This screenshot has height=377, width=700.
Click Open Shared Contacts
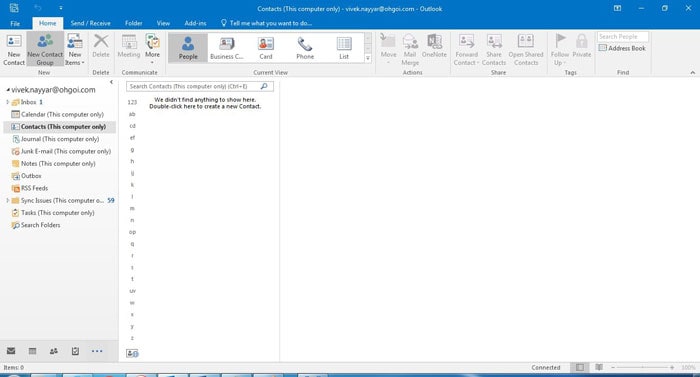pyautogui.click(x=526, y=49)
